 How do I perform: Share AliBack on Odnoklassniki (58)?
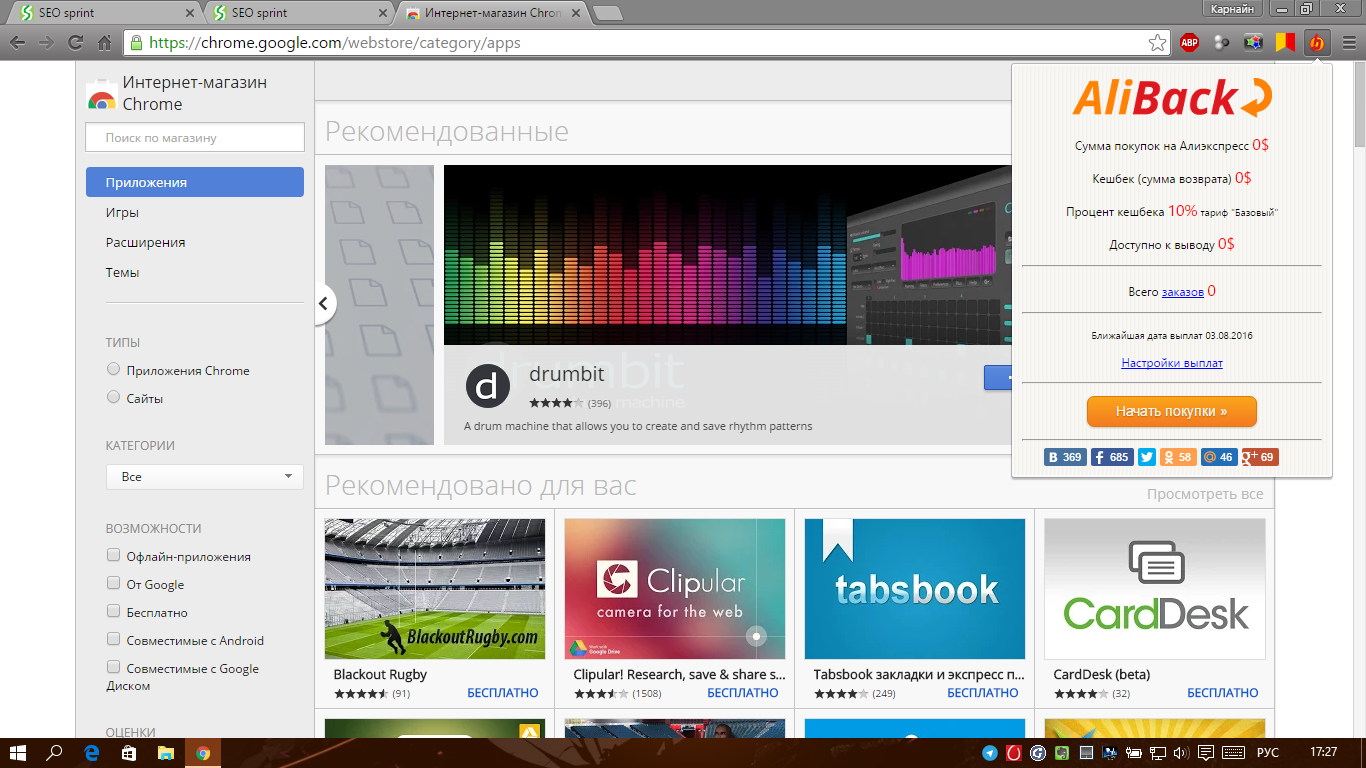[1177, 457]
